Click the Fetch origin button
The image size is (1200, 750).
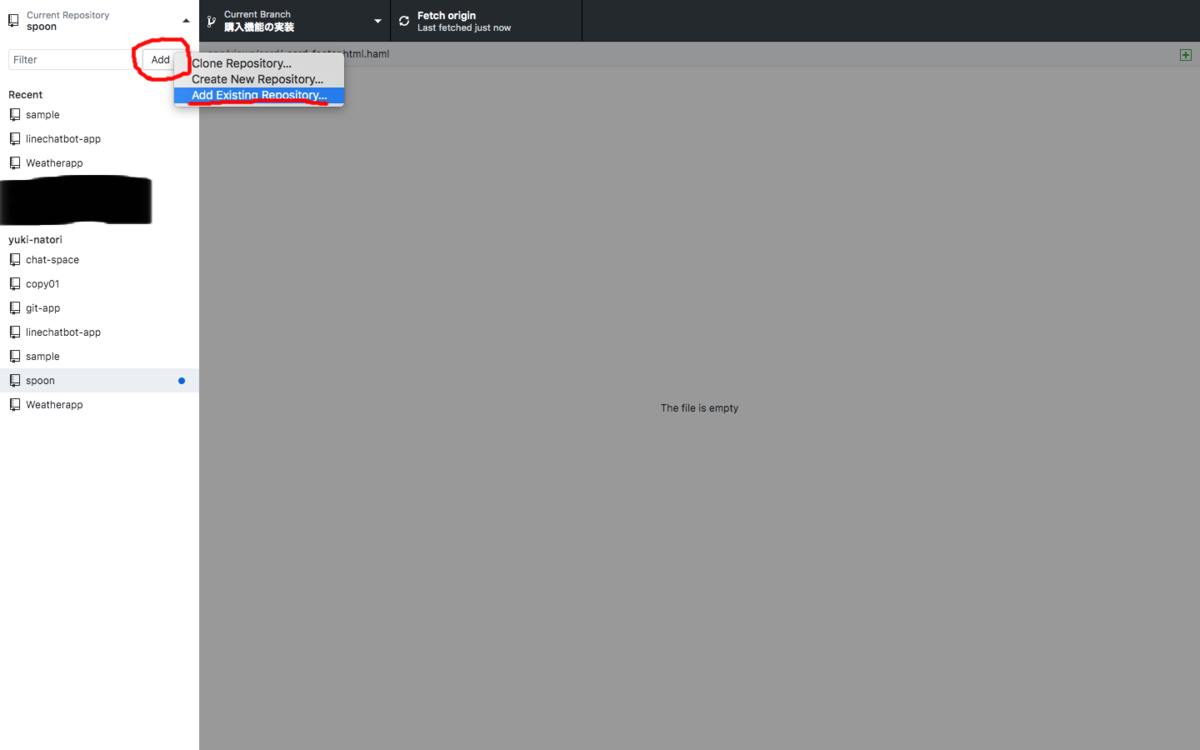(x=486, y=21)
